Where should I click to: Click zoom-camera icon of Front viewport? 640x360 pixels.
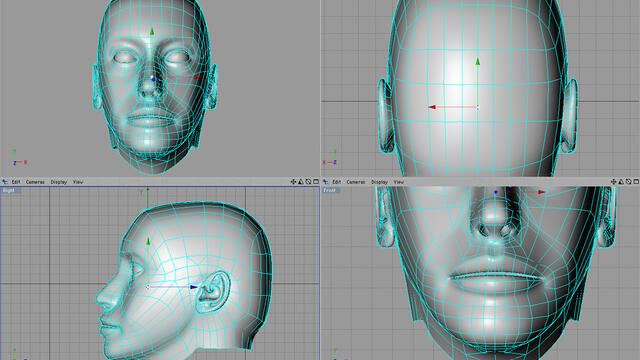pos(621,182)
